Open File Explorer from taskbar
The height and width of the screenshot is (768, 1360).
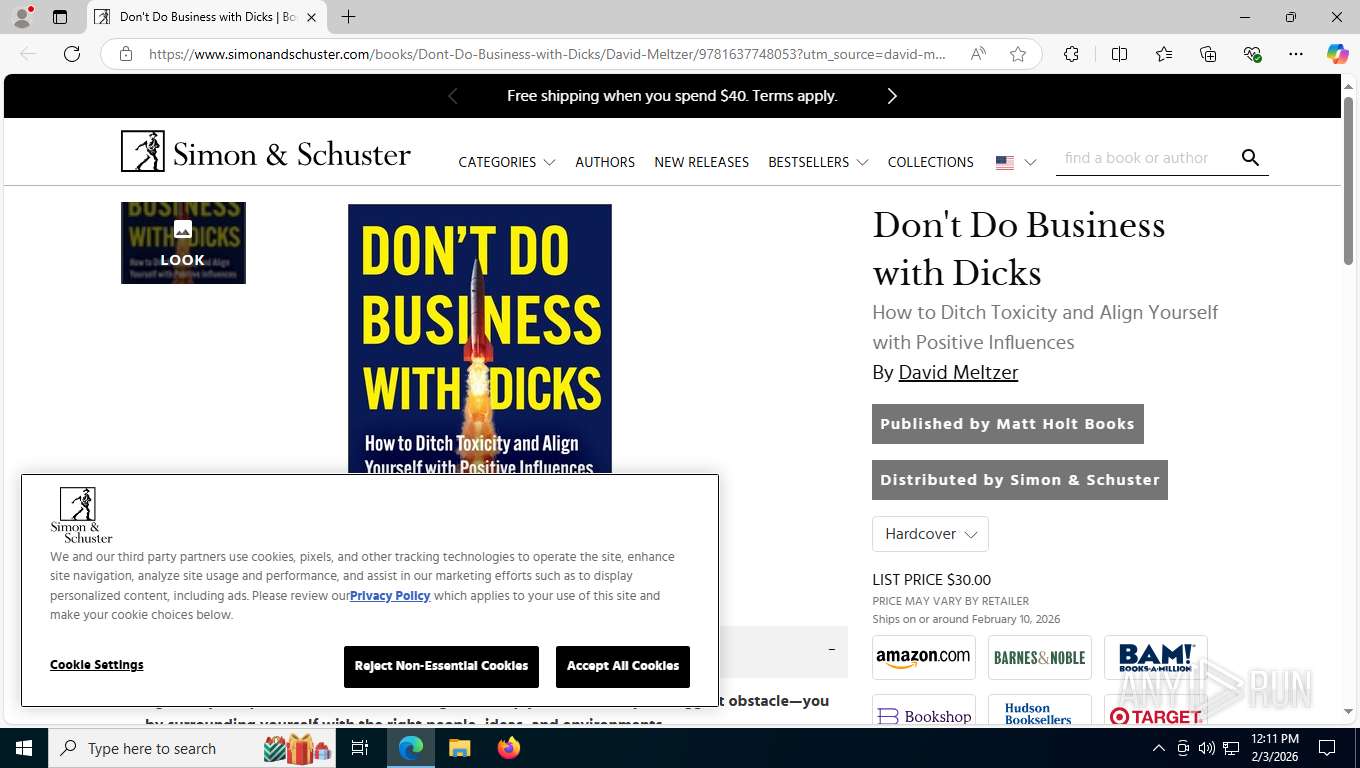[x=459, y=748]
